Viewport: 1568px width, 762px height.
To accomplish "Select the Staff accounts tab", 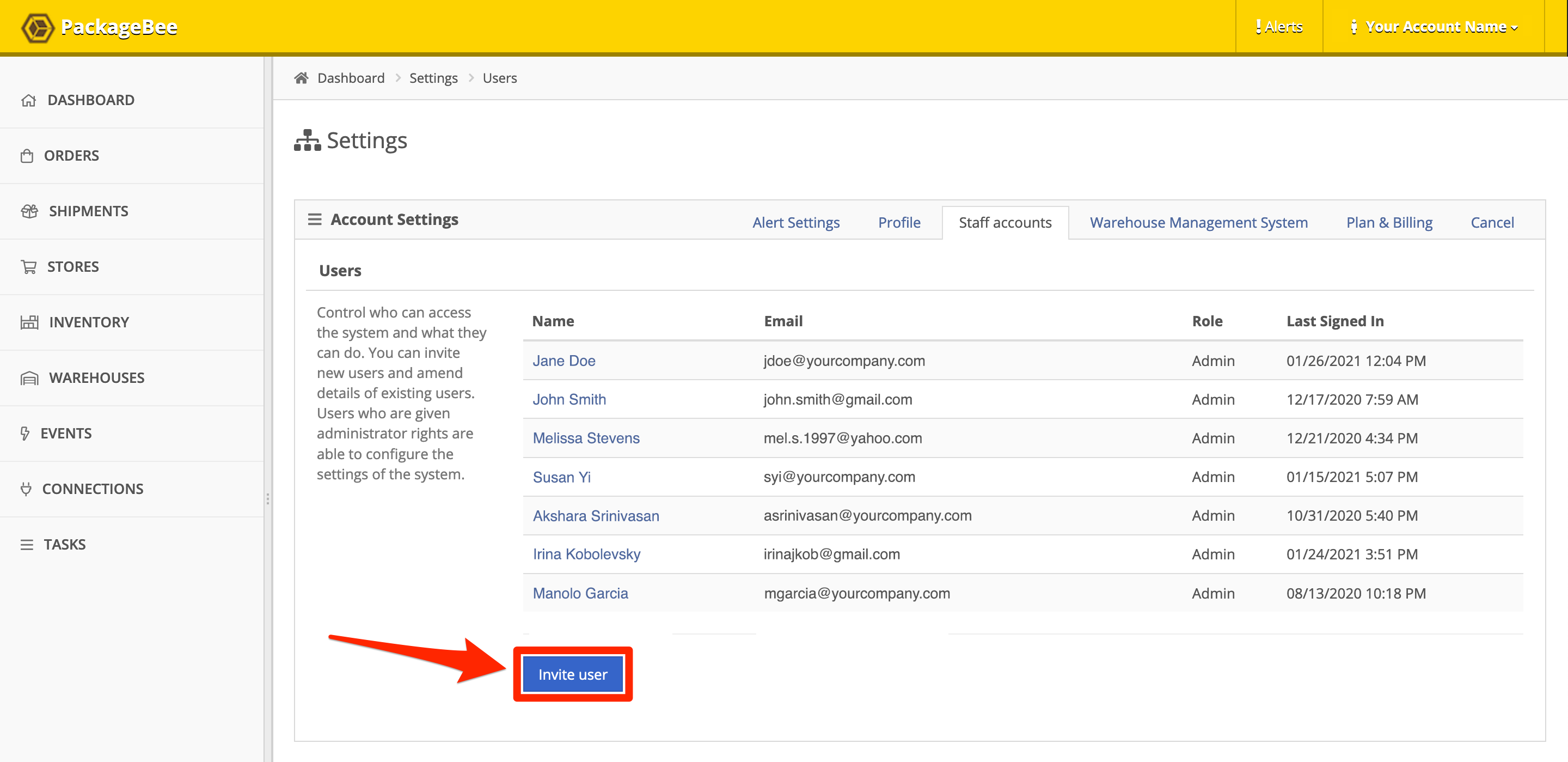I will click(1005, 222).
